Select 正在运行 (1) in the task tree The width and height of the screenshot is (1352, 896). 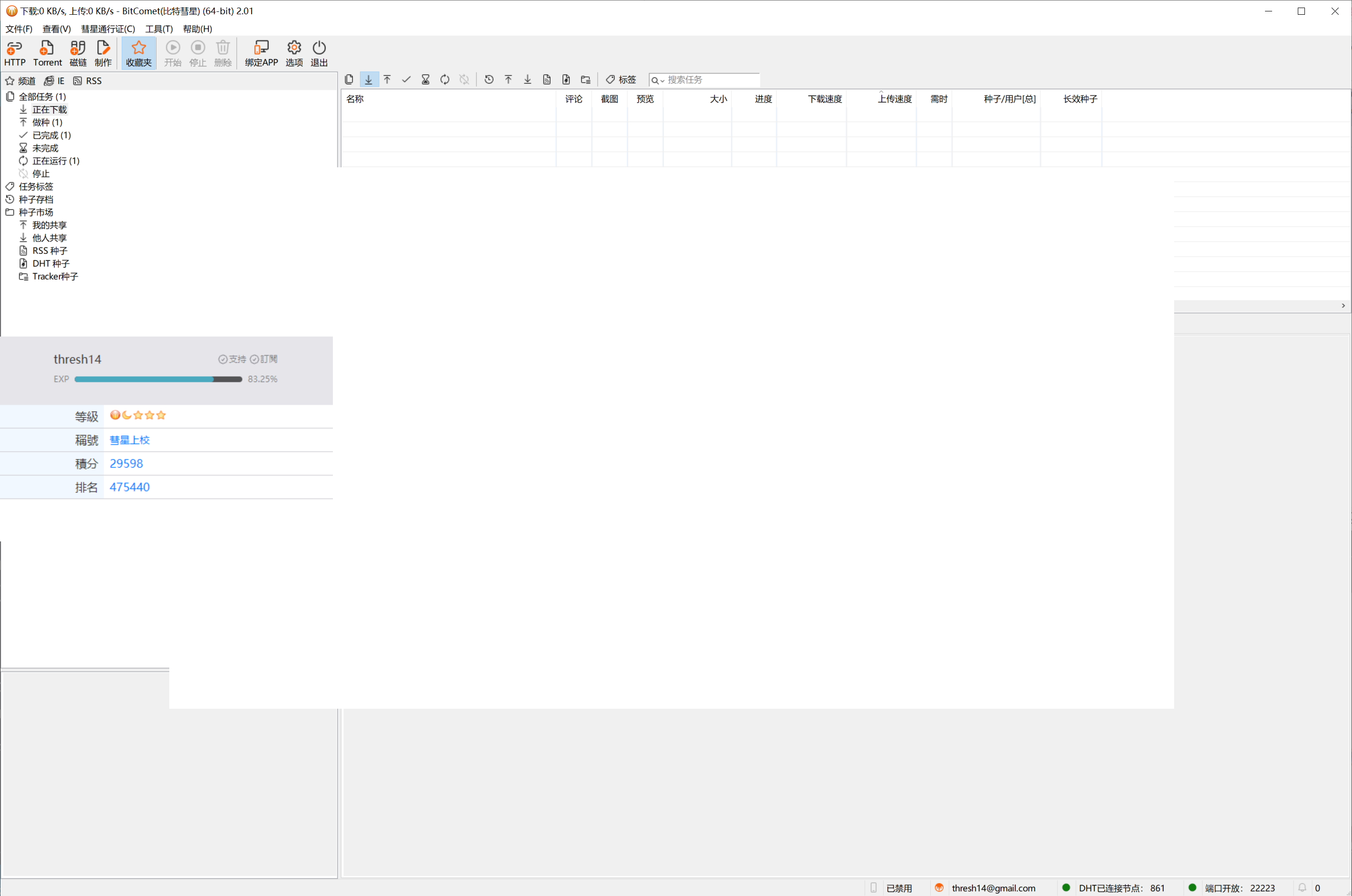click(x=56, y=161)
